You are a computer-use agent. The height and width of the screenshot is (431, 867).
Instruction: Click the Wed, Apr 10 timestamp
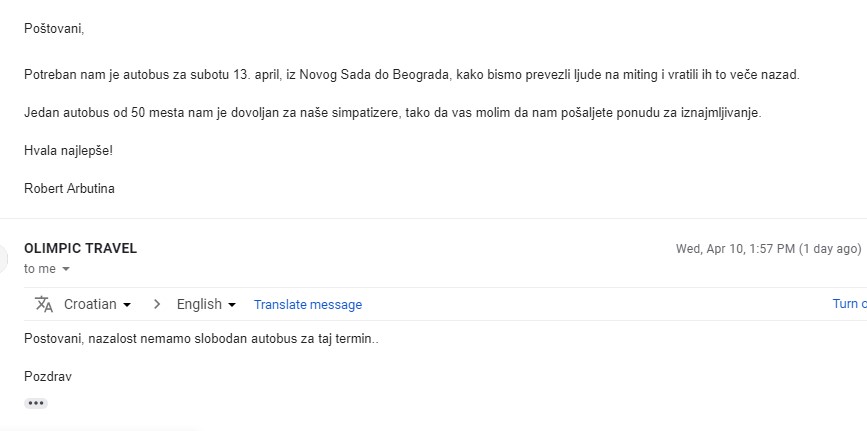tap(768, 249)
